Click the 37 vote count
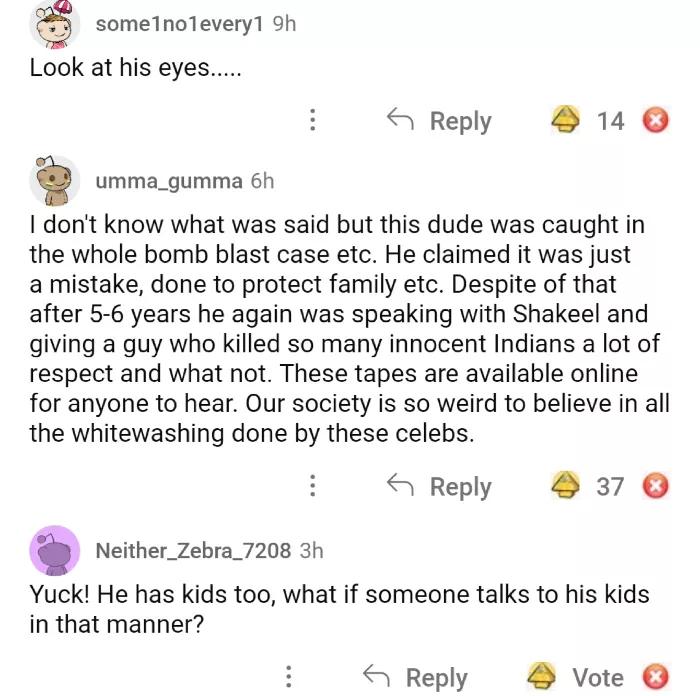Screen dimensions: 700x696 (x=610, y=487)
